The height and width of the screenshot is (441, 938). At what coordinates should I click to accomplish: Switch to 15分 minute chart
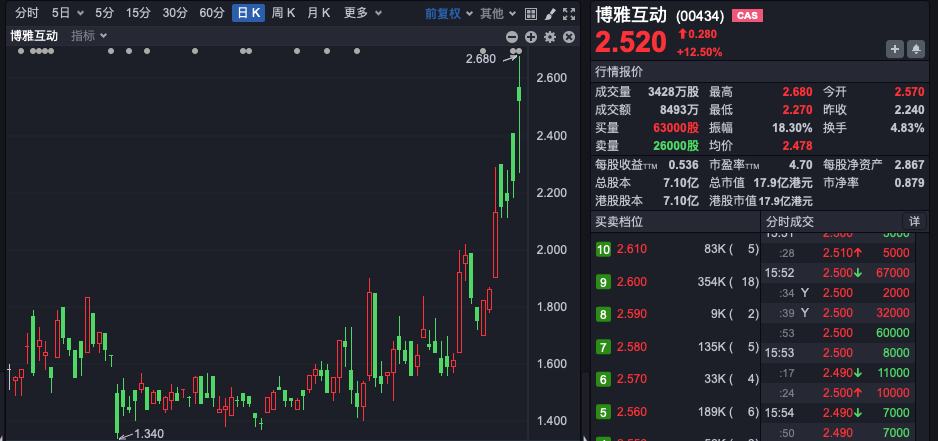click(x=138, y=13)
